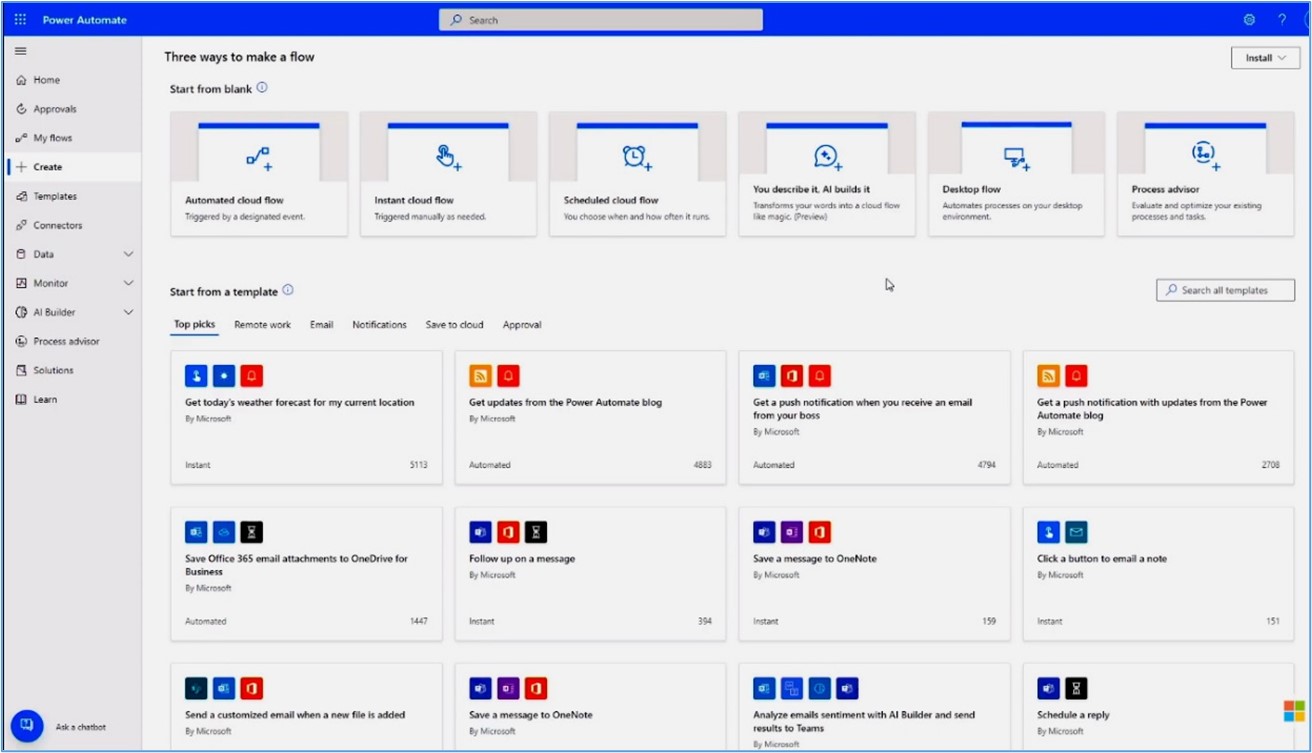Click the top Search box
This screenshot has height=753, width=1312.
(600, 20)
